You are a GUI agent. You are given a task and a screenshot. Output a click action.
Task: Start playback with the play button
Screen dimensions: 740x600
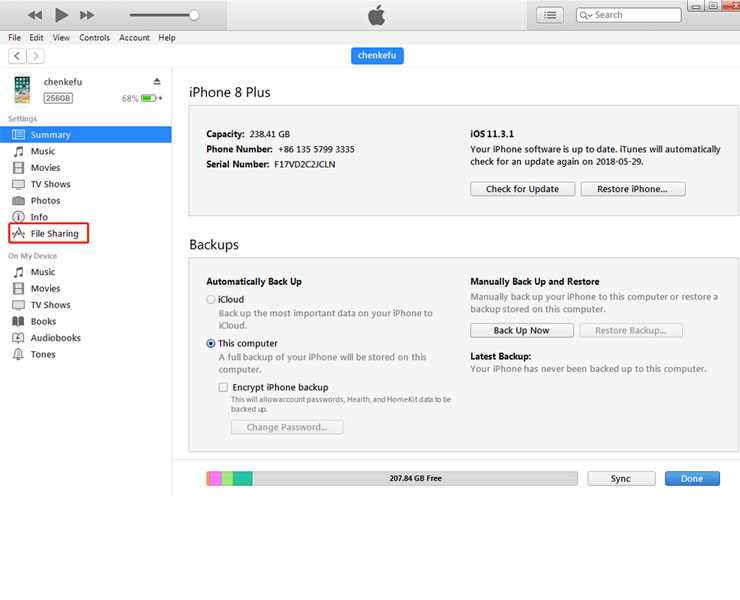point(61,15)
